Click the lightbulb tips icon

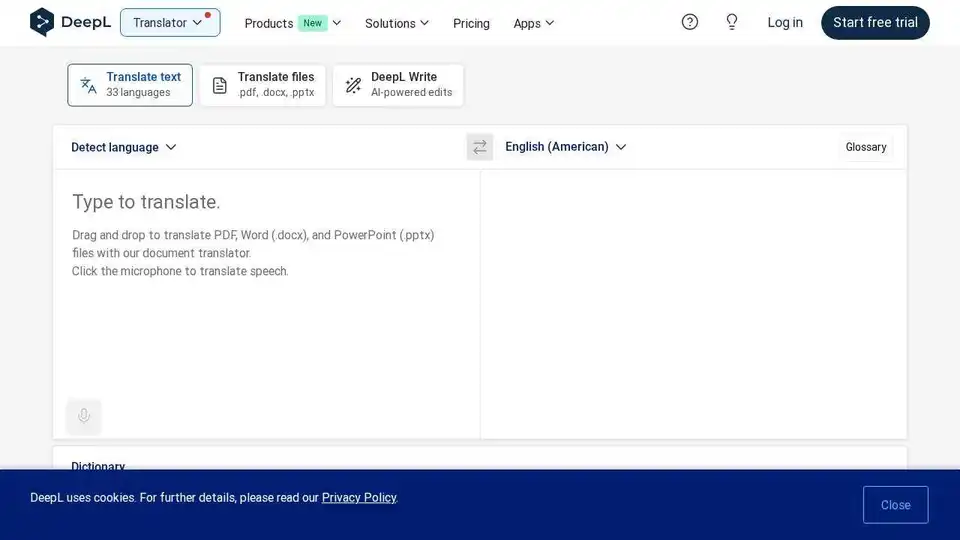[x=732, y=23]
